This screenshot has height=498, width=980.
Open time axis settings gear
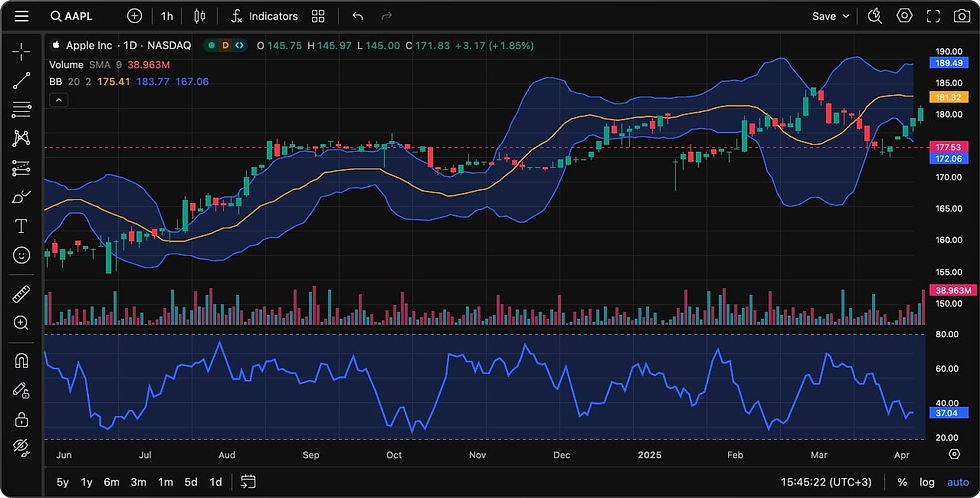[954, 454]
